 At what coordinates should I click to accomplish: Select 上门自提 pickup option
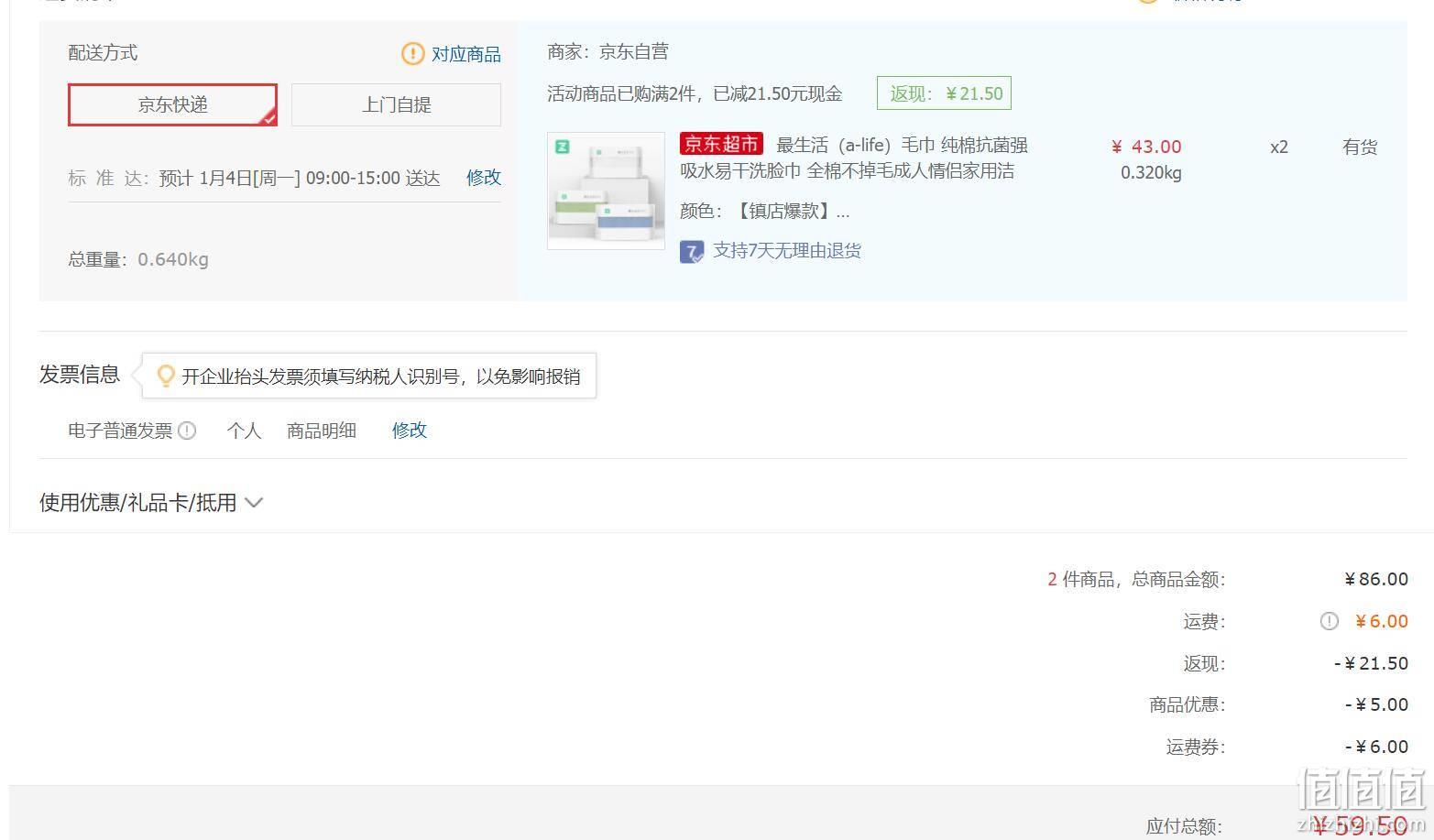396,104
